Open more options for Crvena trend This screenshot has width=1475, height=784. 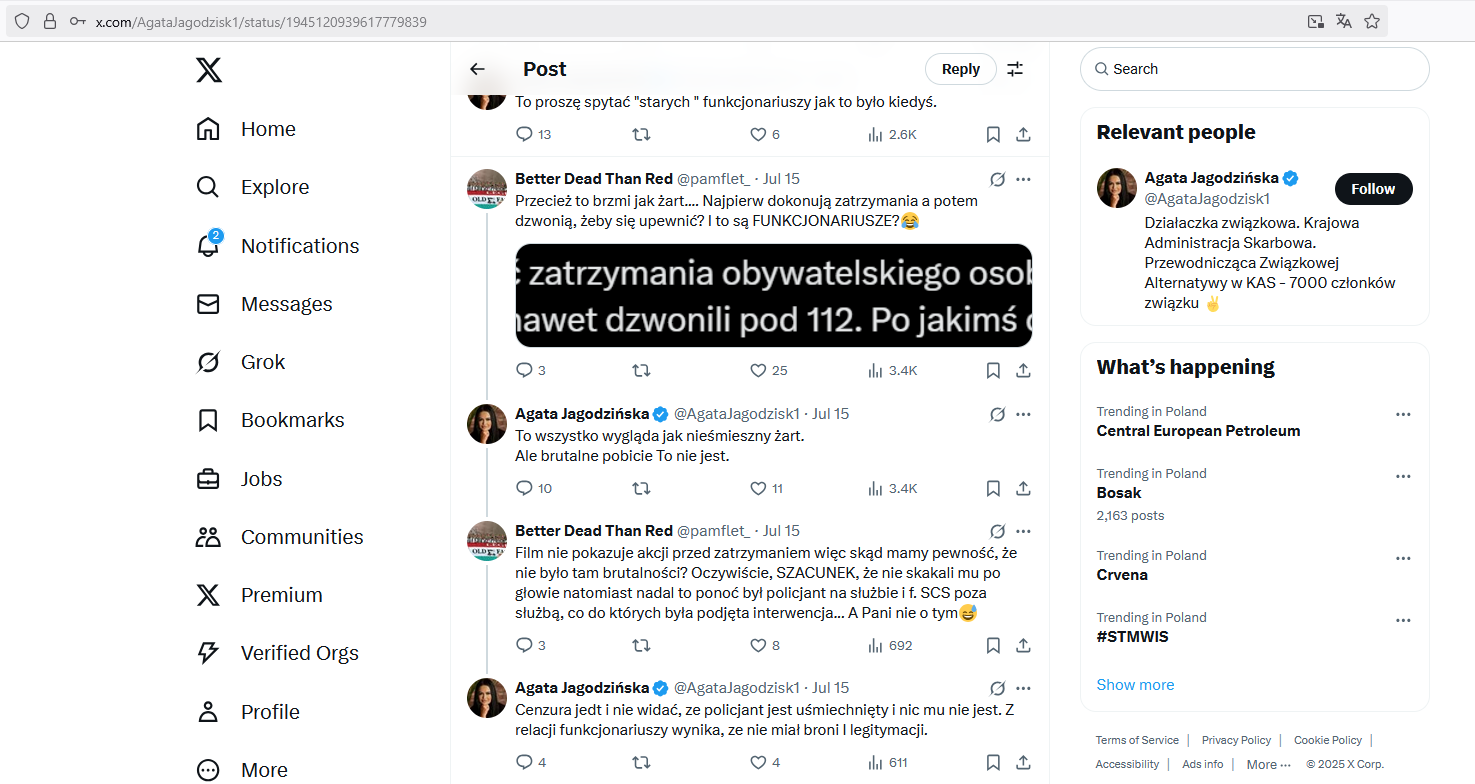click(x=1403, y=558)
